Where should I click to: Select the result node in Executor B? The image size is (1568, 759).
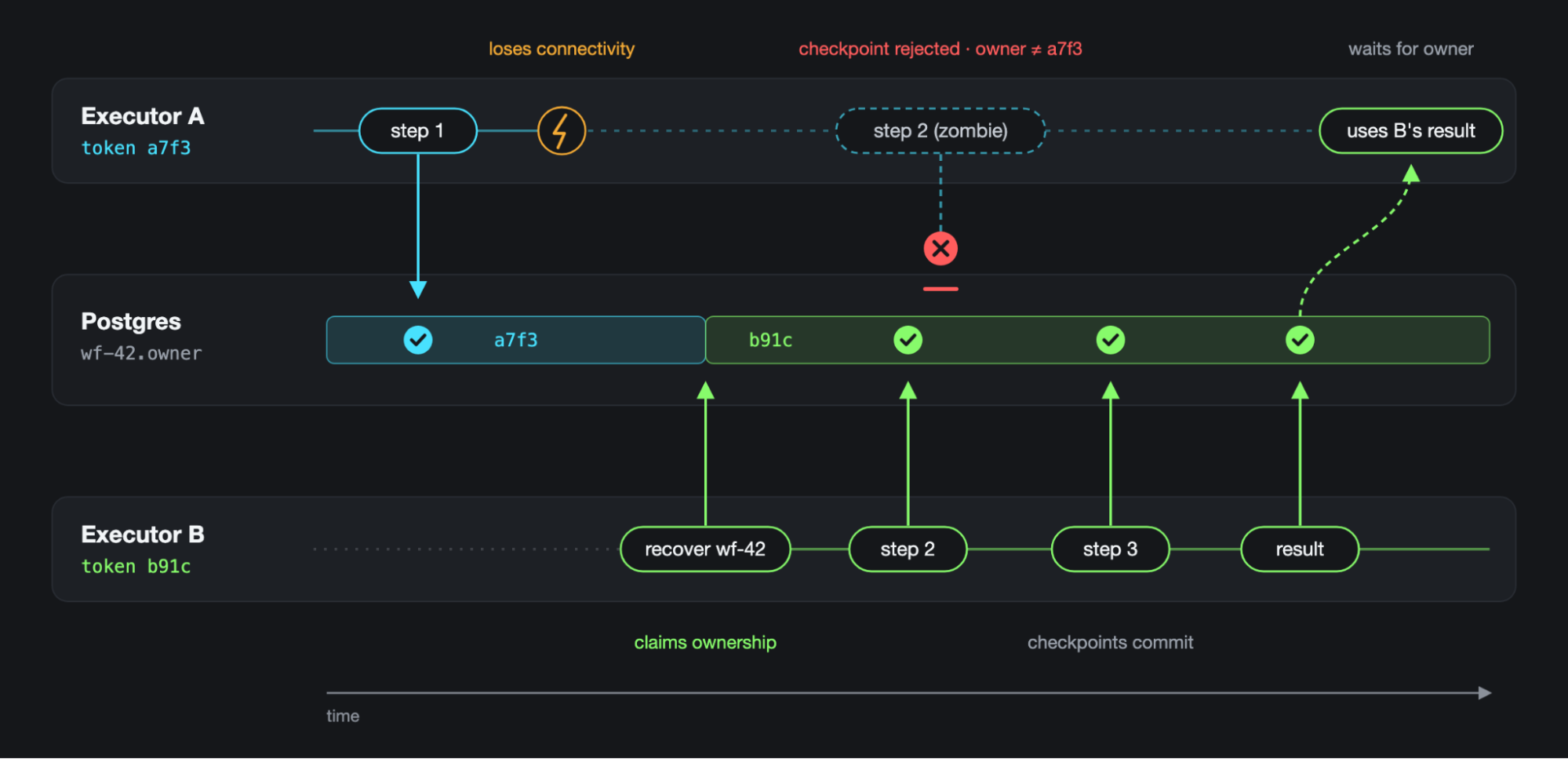click(1300, 549)
